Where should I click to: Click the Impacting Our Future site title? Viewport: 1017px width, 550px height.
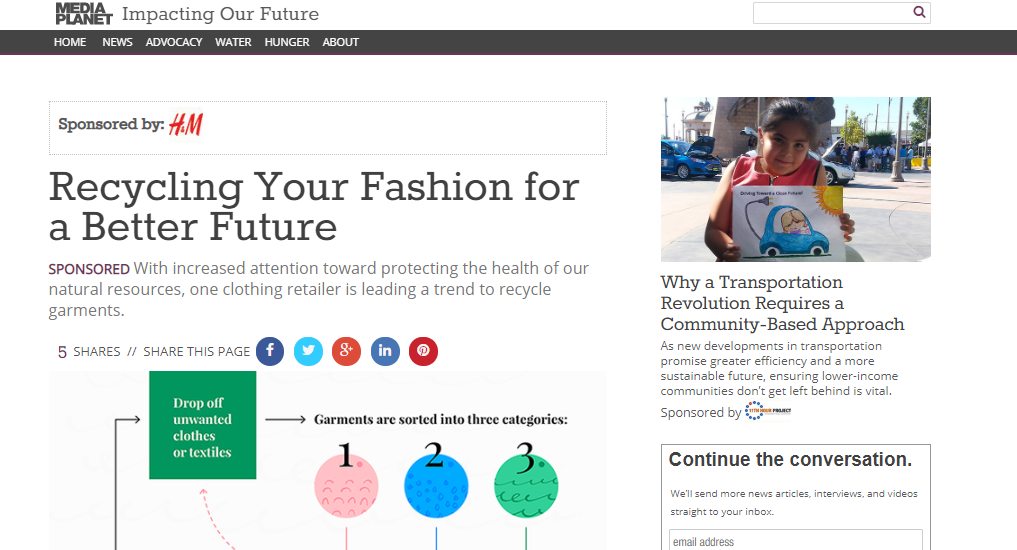(220, 14)
